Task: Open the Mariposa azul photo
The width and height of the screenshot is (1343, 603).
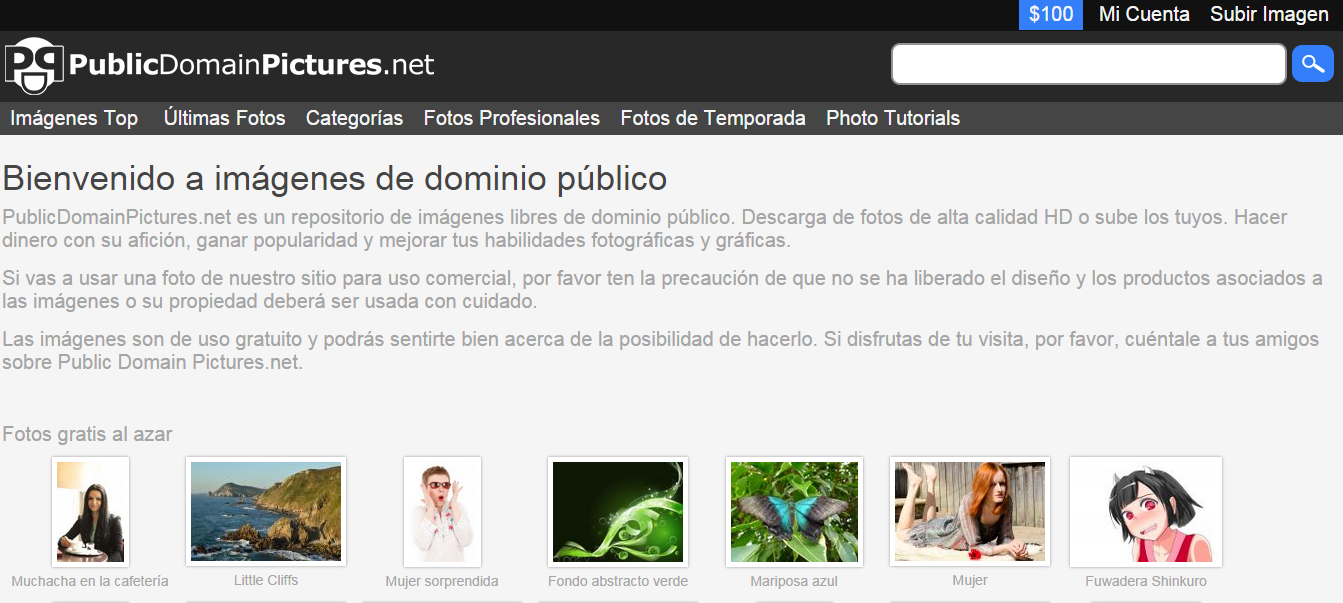Action: [x=793, y=511]
